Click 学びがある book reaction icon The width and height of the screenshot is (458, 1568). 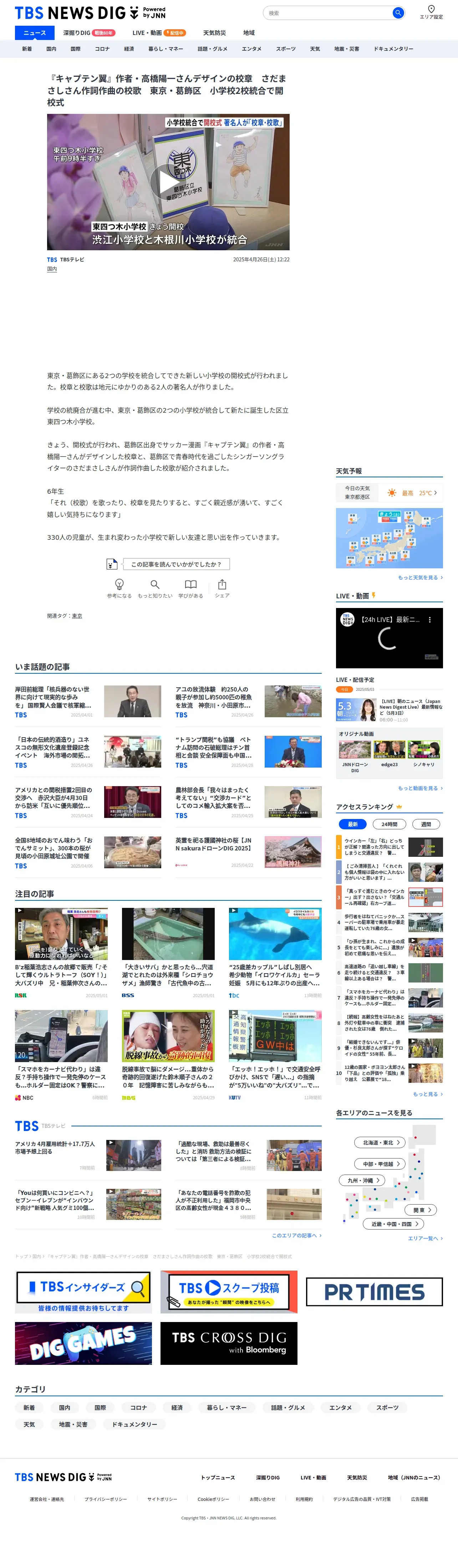190,584
